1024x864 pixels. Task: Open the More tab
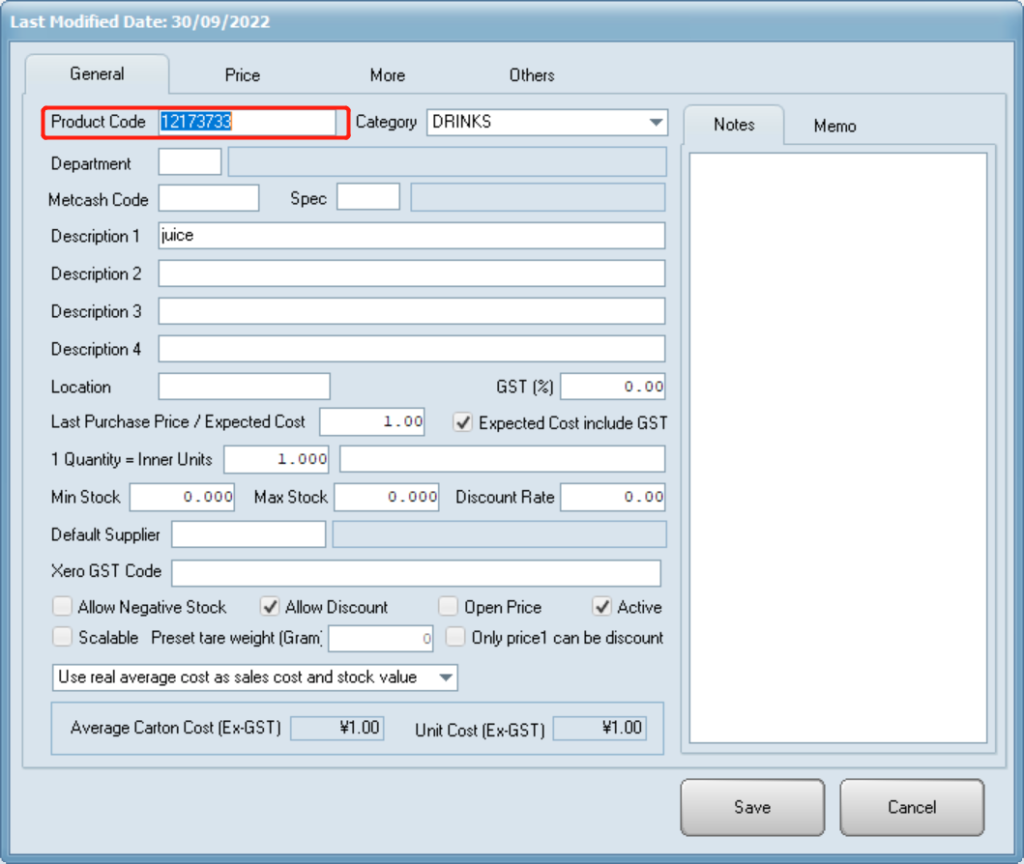387,75
